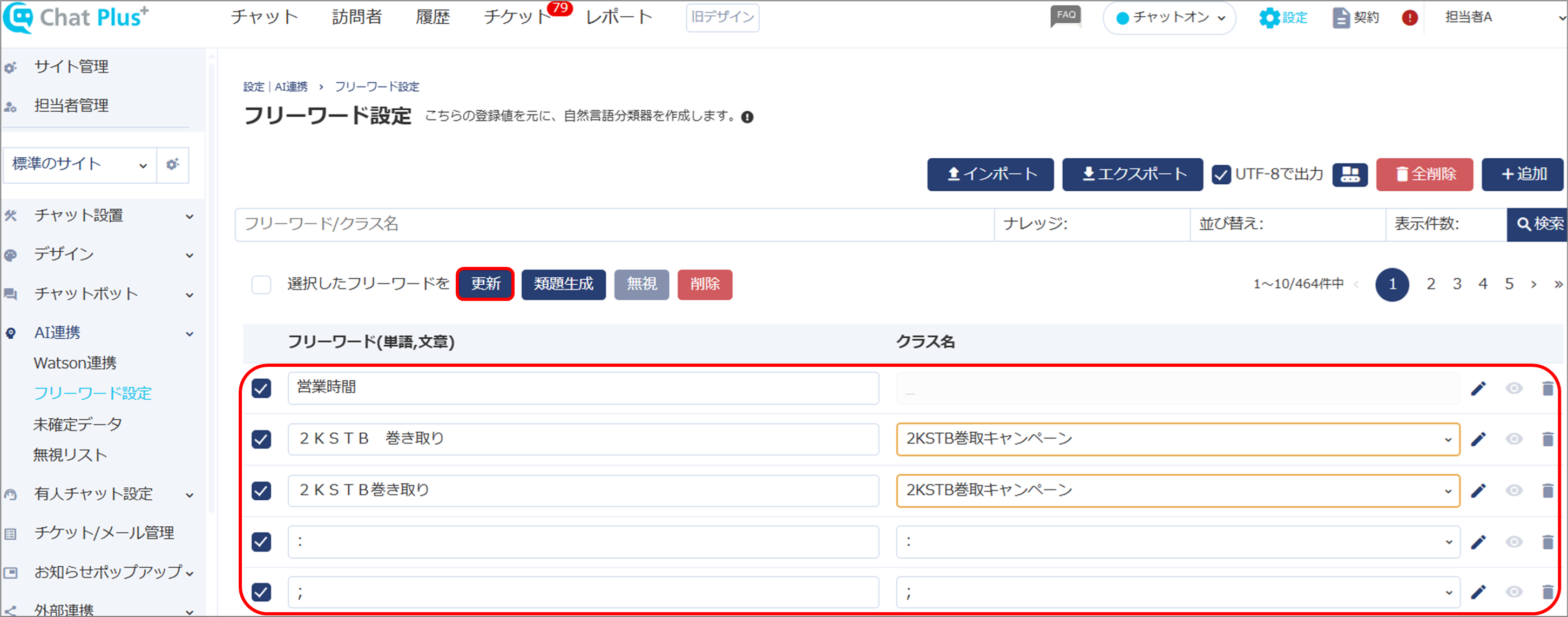Jump to last page with double arrow

tap(1558, 284)
